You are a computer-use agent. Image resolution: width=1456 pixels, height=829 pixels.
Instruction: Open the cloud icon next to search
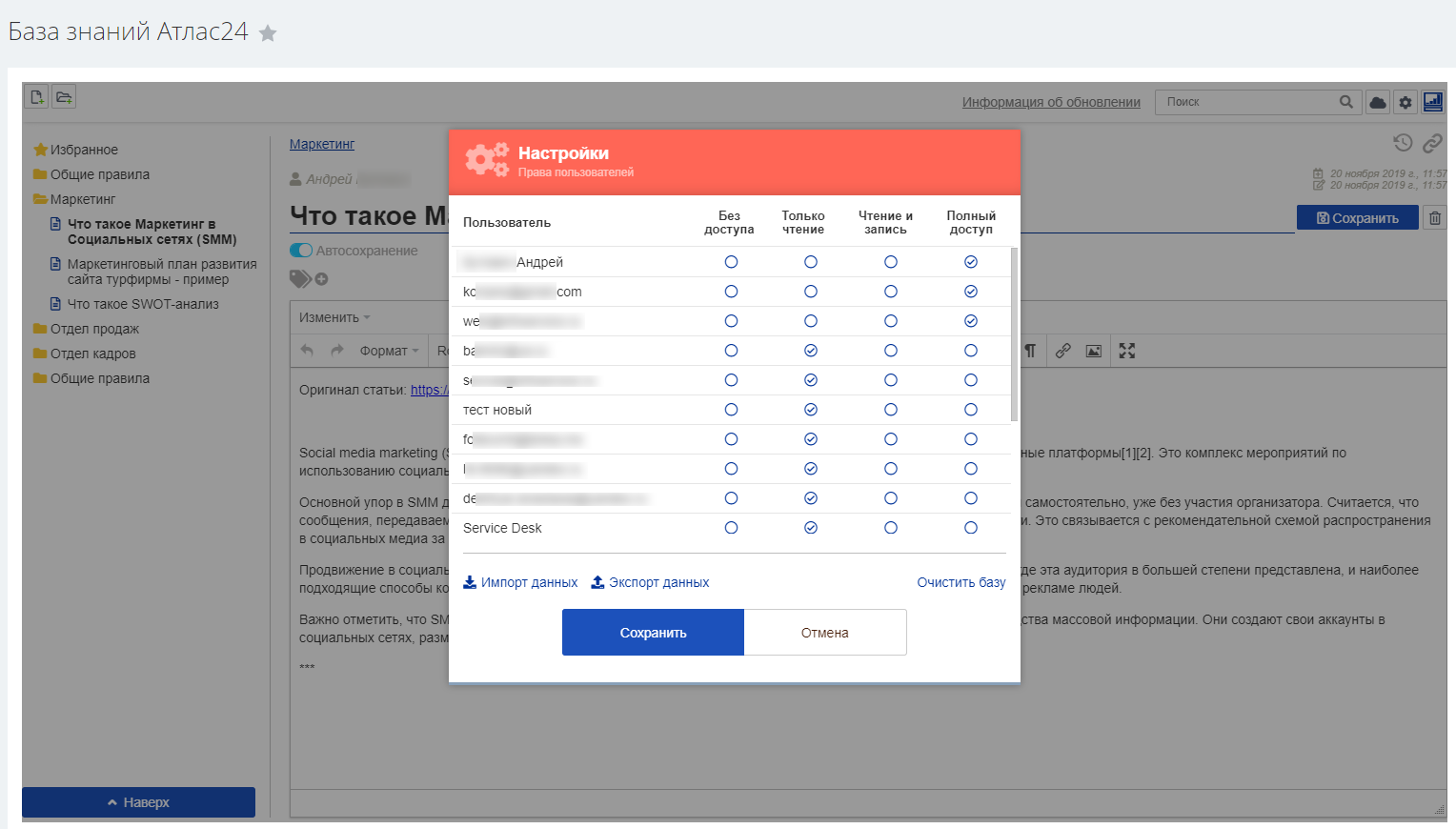[1378, 102]
